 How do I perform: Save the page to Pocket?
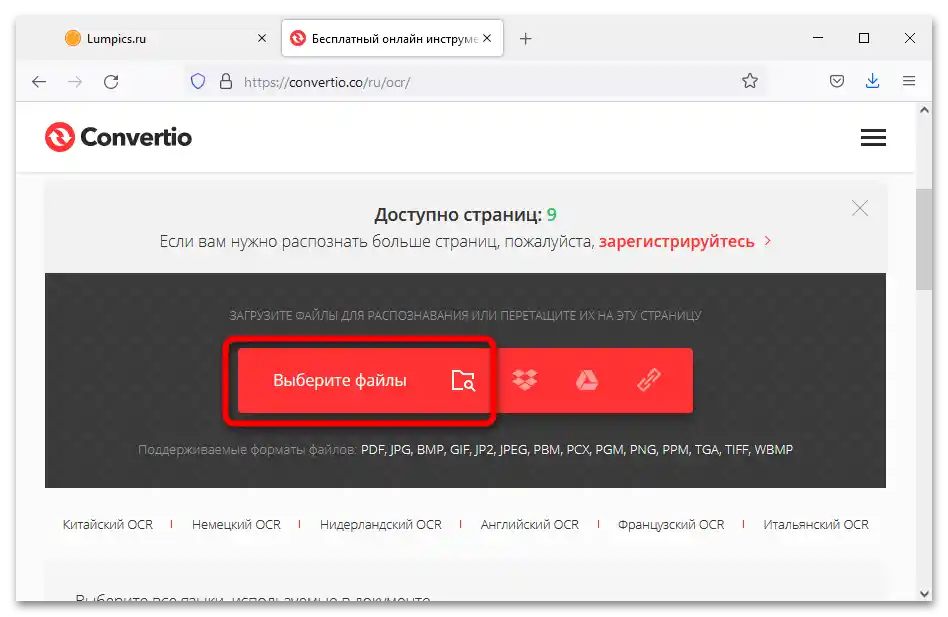(x=837, y=81)
